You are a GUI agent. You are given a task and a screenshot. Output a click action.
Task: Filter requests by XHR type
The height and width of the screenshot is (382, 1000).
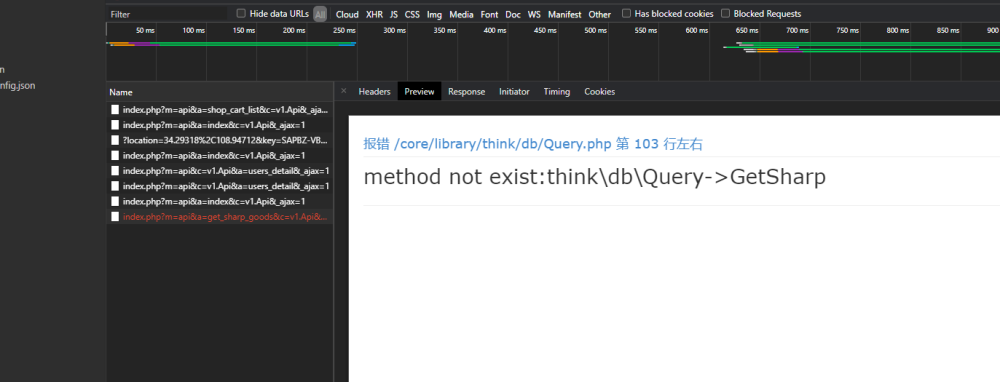(x=374, y=14)
